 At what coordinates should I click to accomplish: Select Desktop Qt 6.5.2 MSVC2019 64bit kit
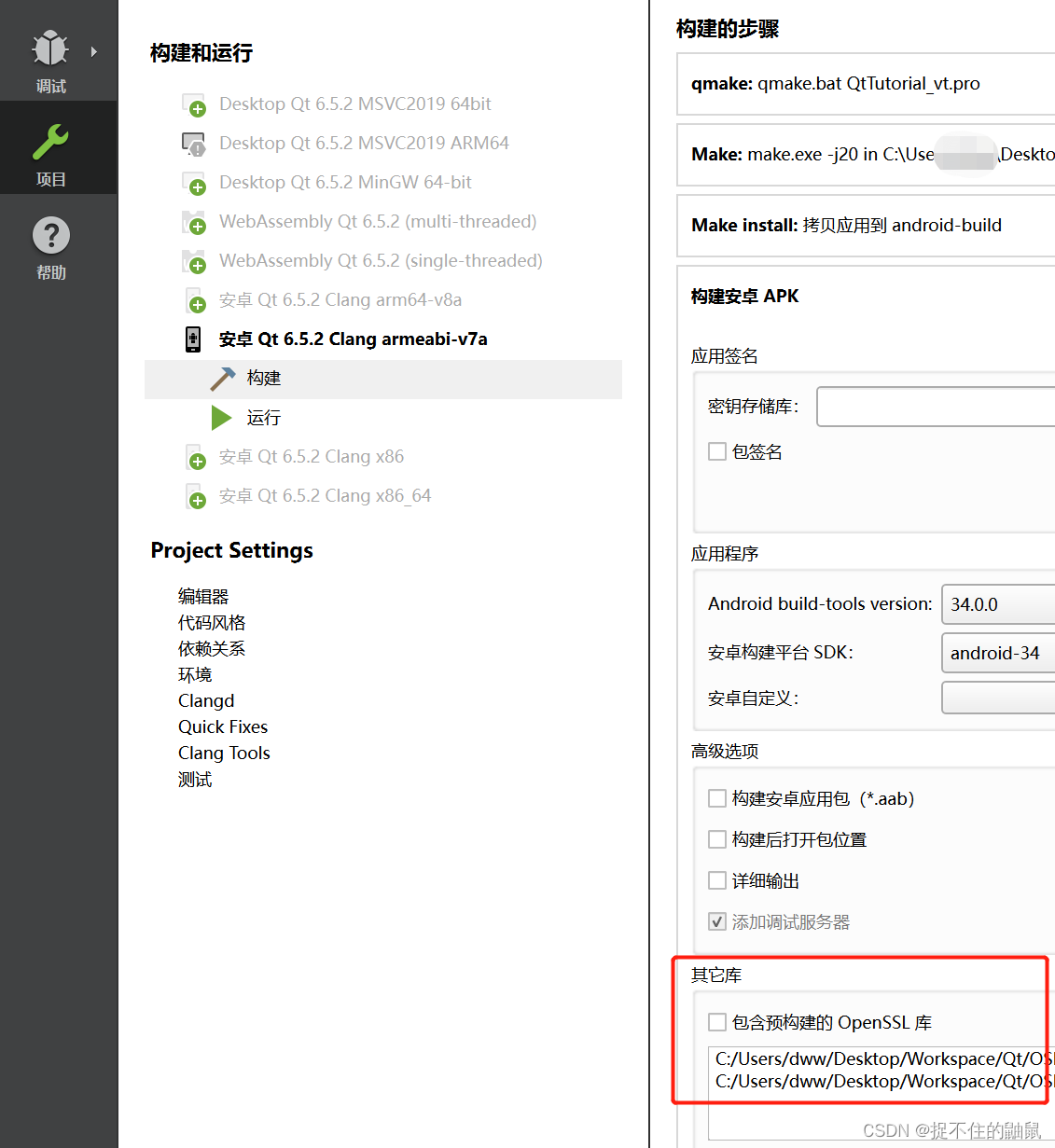pyautogui.click(x=354, y=104)
